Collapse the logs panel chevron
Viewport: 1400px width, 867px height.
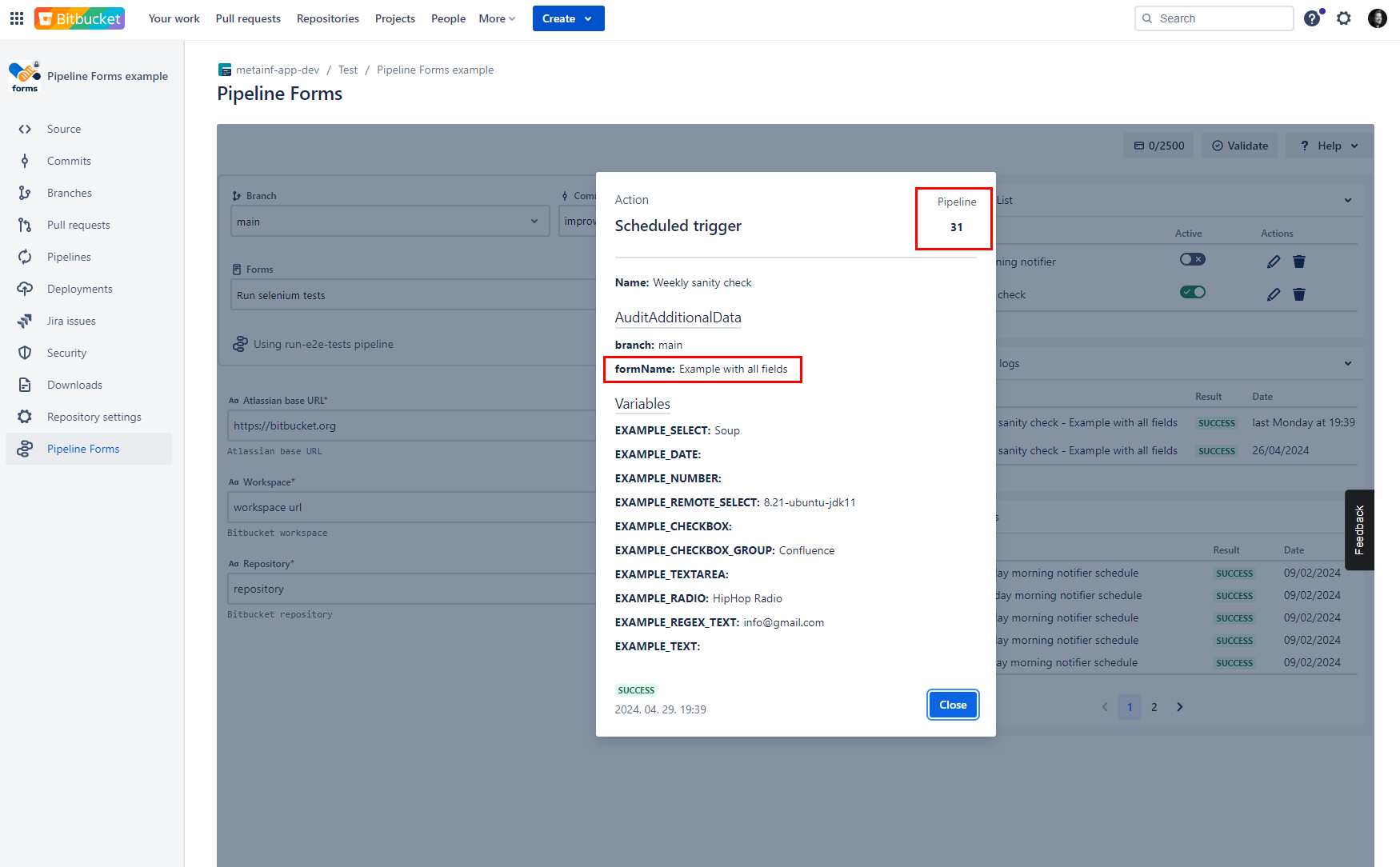[1348, 364]
